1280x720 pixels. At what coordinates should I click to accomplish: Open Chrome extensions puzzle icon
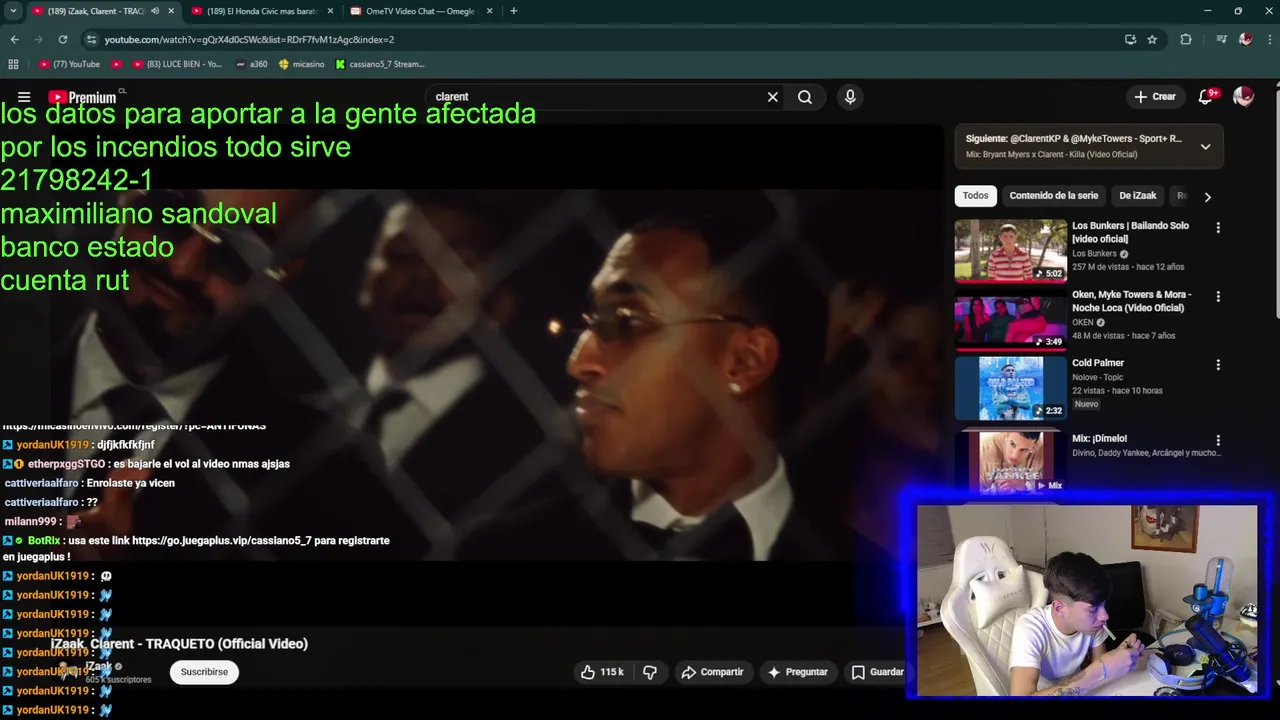coord(1186,39)
